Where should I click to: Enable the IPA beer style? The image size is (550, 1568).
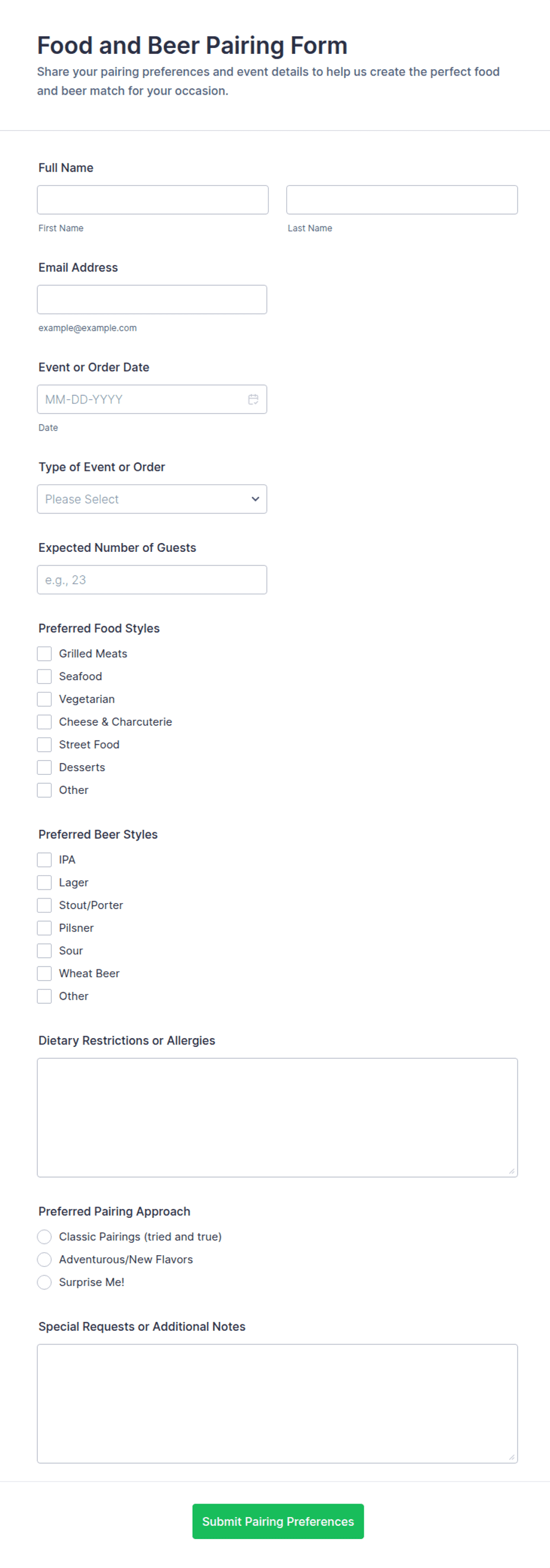tap(44, 859)
